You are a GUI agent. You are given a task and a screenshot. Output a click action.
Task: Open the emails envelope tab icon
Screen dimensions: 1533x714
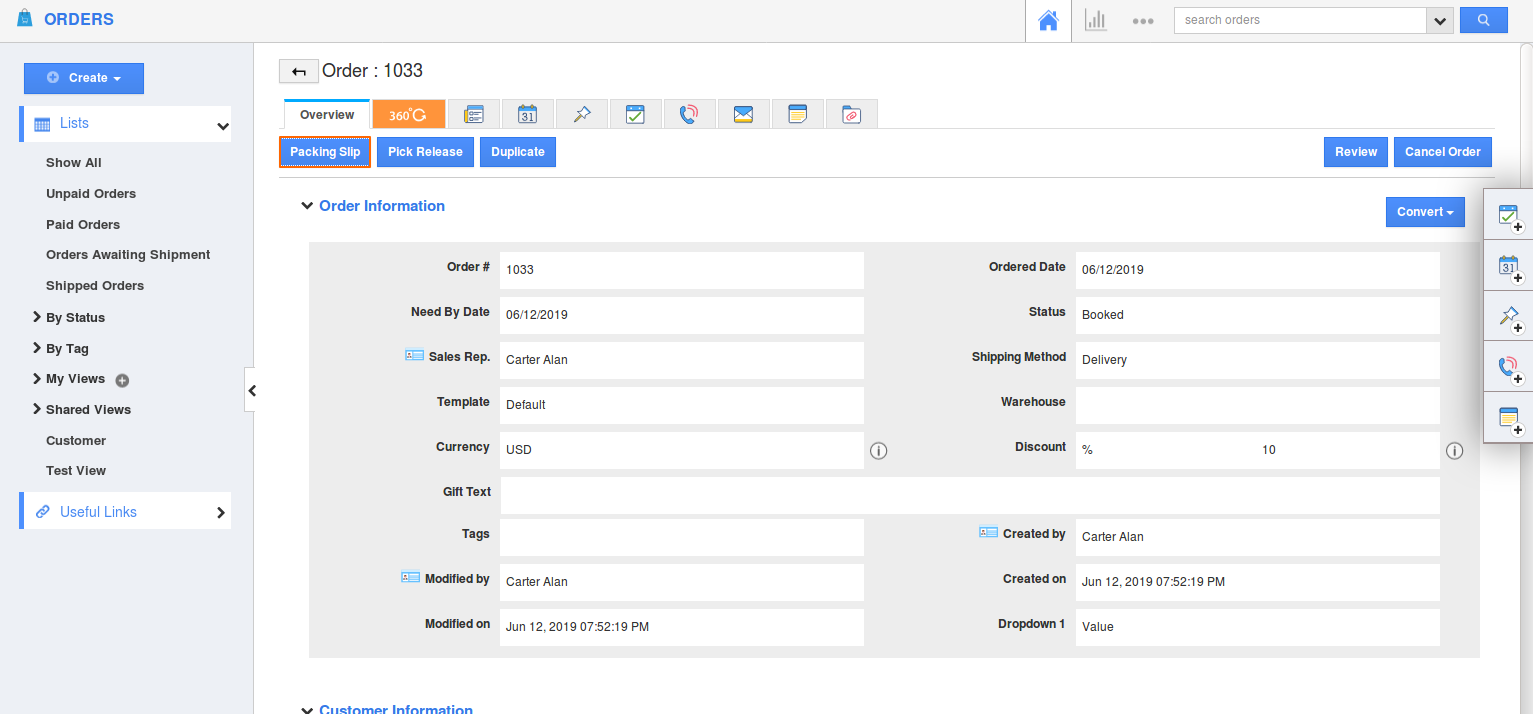[743, 114]
